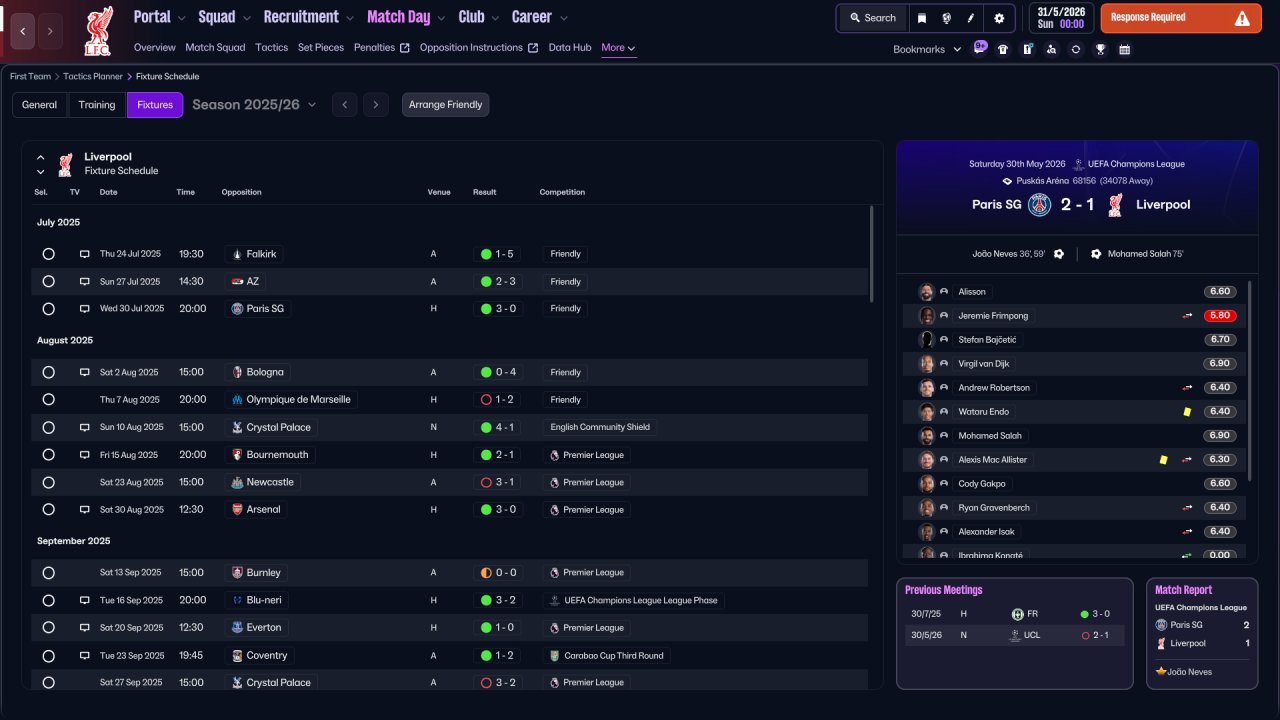Image resolution: width=1280 pixels, height=720 pixels.
Task: Select the radio button for Arsenal fixture
Action: [x=48, y=510]
